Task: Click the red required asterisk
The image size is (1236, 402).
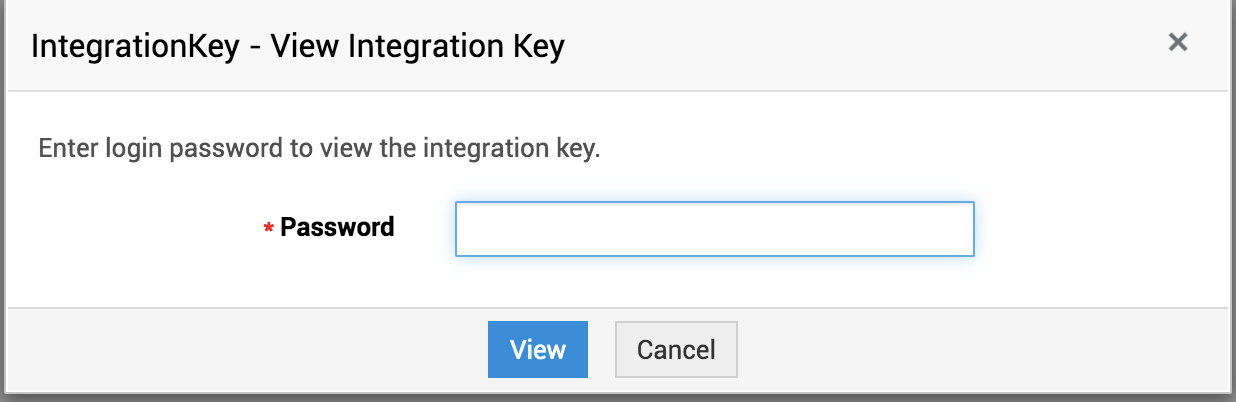Action: point(268,230)
